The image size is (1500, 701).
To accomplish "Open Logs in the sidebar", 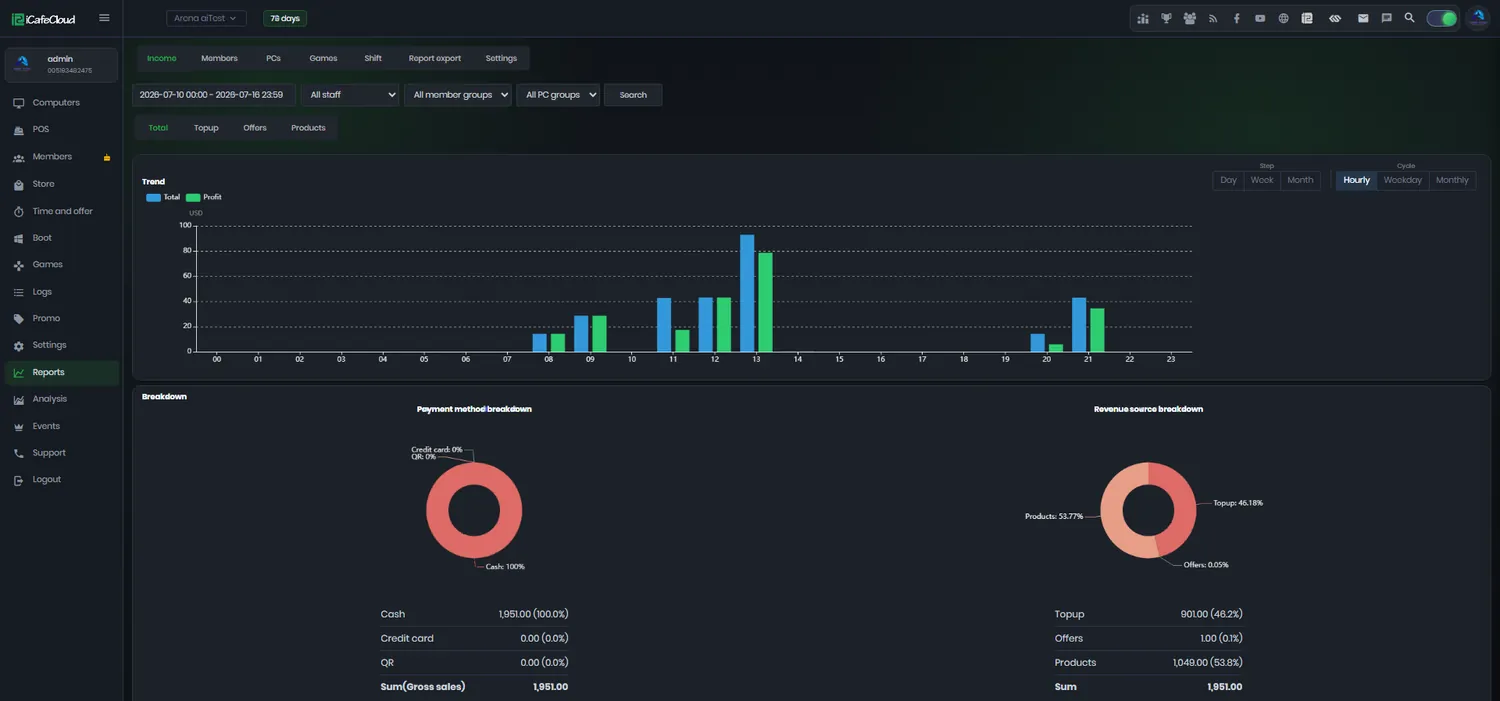I will point(60,292).
